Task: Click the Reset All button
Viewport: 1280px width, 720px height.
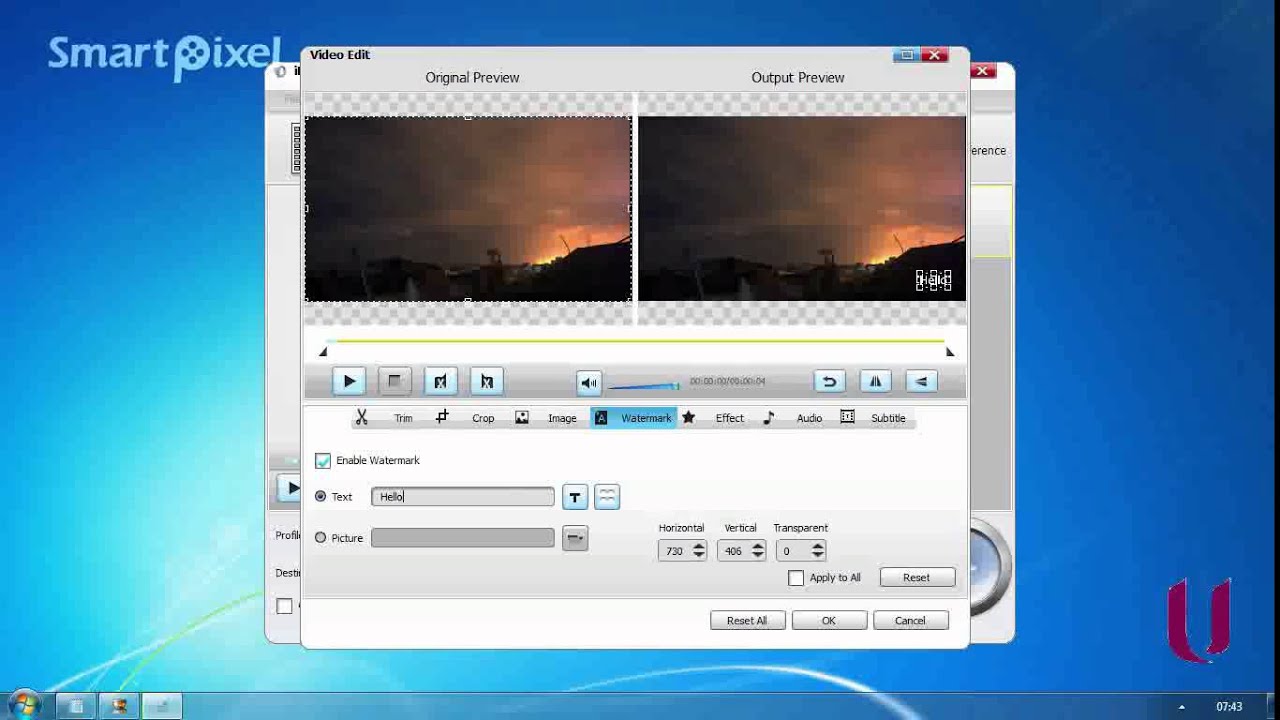Action: (x=747, y=620)
